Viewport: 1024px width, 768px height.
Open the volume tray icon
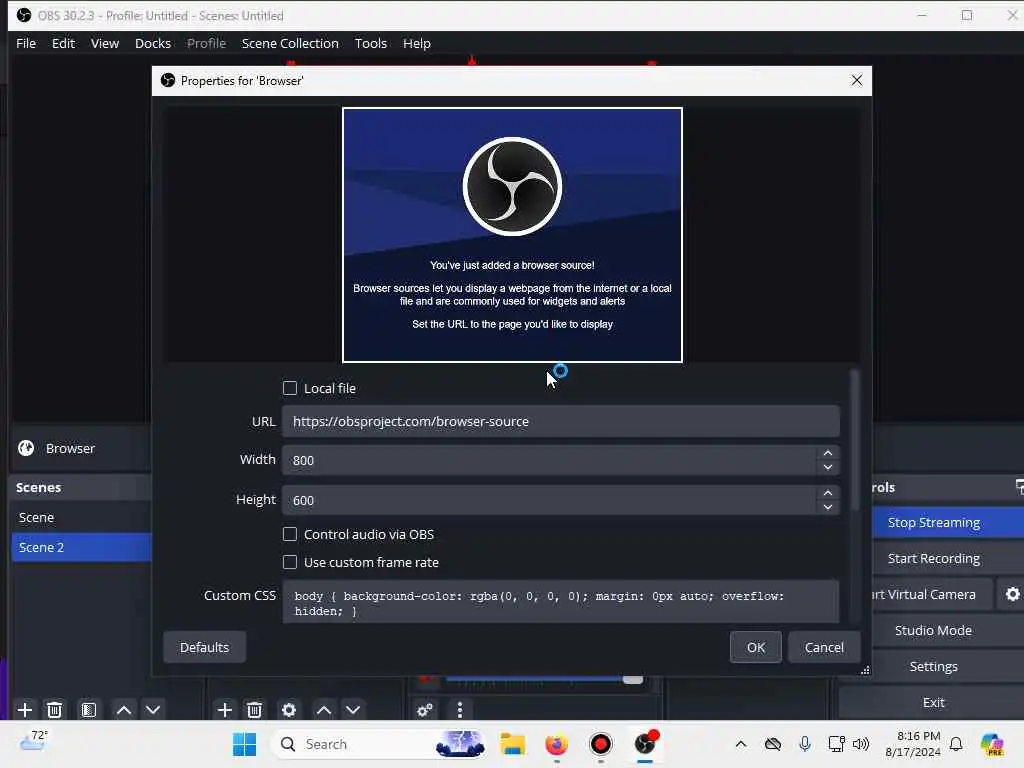(861, 744)
